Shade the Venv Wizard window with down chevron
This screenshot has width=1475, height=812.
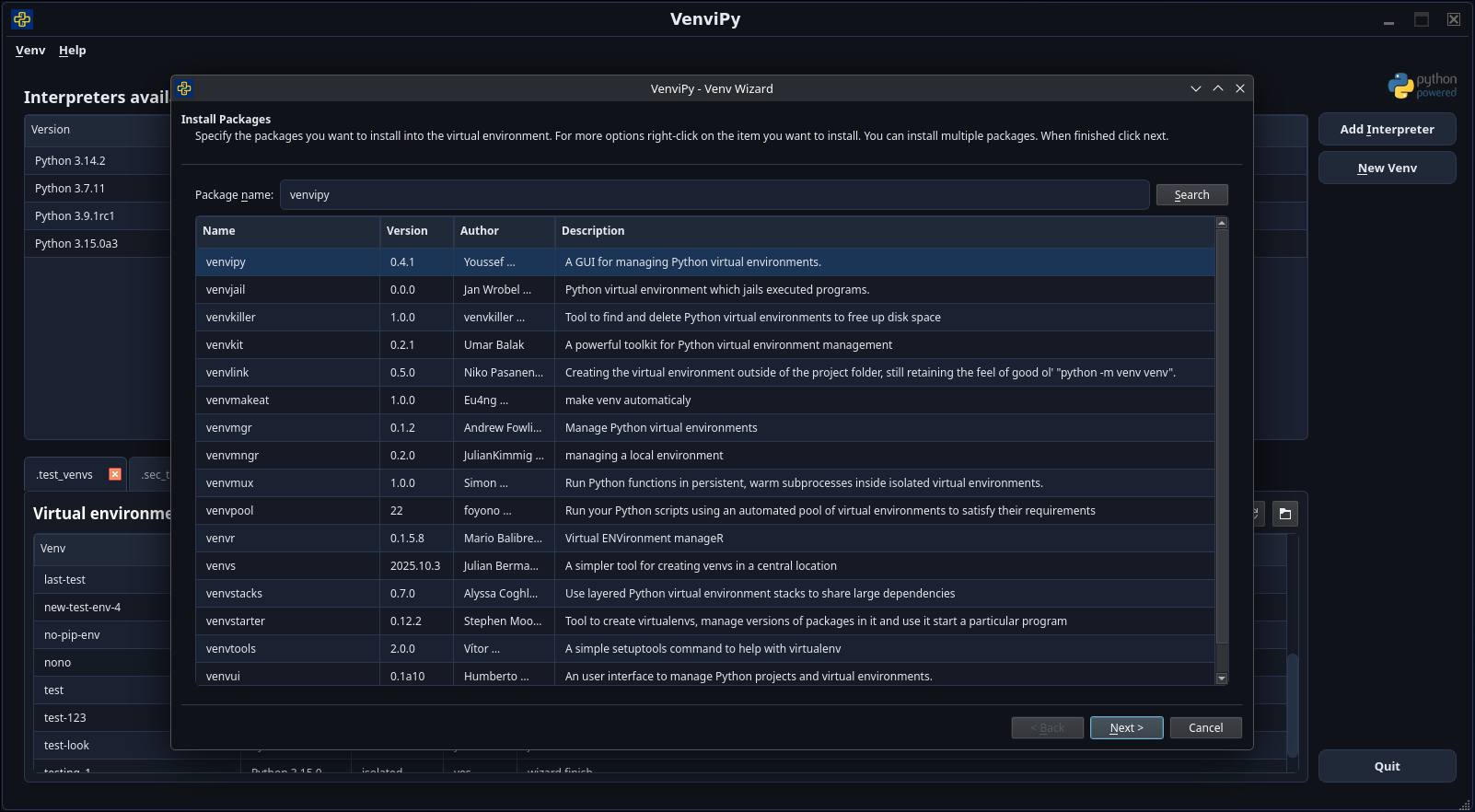(x=1196, y=88)
